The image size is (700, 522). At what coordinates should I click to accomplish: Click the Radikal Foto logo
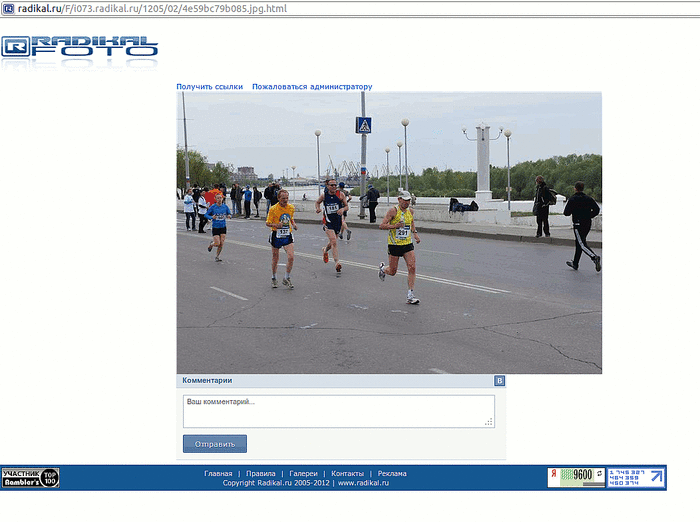pyautogui.click(x=79, y=51)
